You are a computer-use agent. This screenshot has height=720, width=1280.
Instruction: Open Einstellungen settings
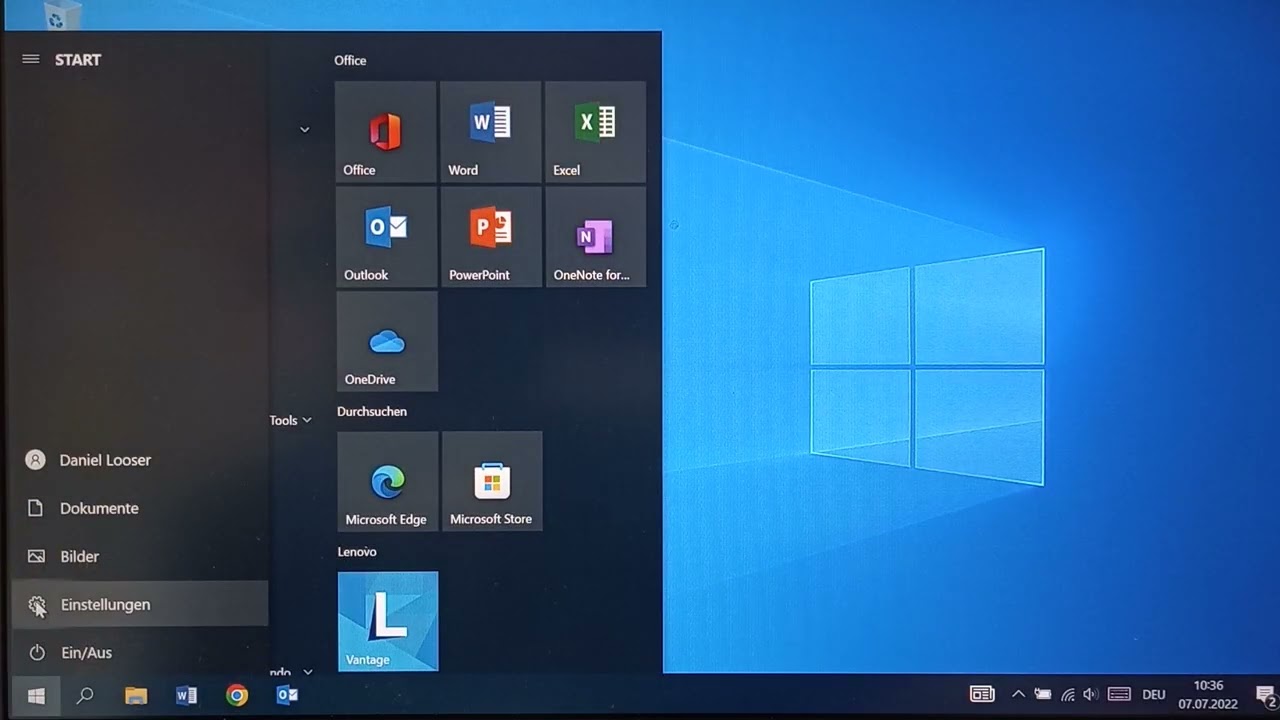click(x=140, y=604)
